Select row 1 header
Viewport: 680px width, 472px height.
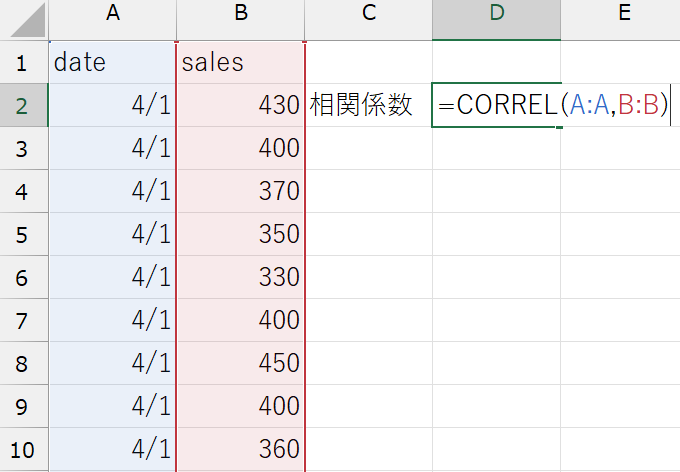[x=23, y=62]
